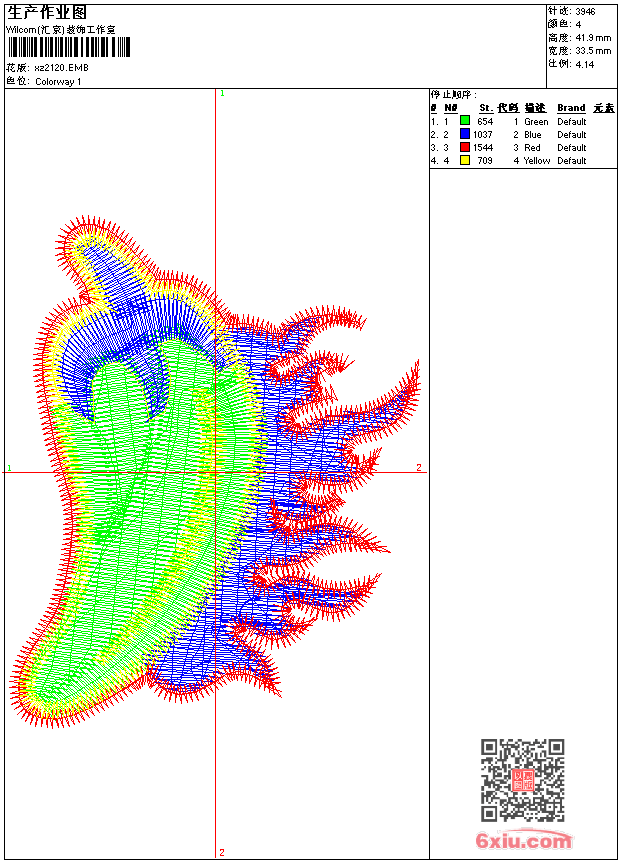This screenshot has width=620, height=860.
Task: Click the total stitch count 3946
Action: coord(585,11)
